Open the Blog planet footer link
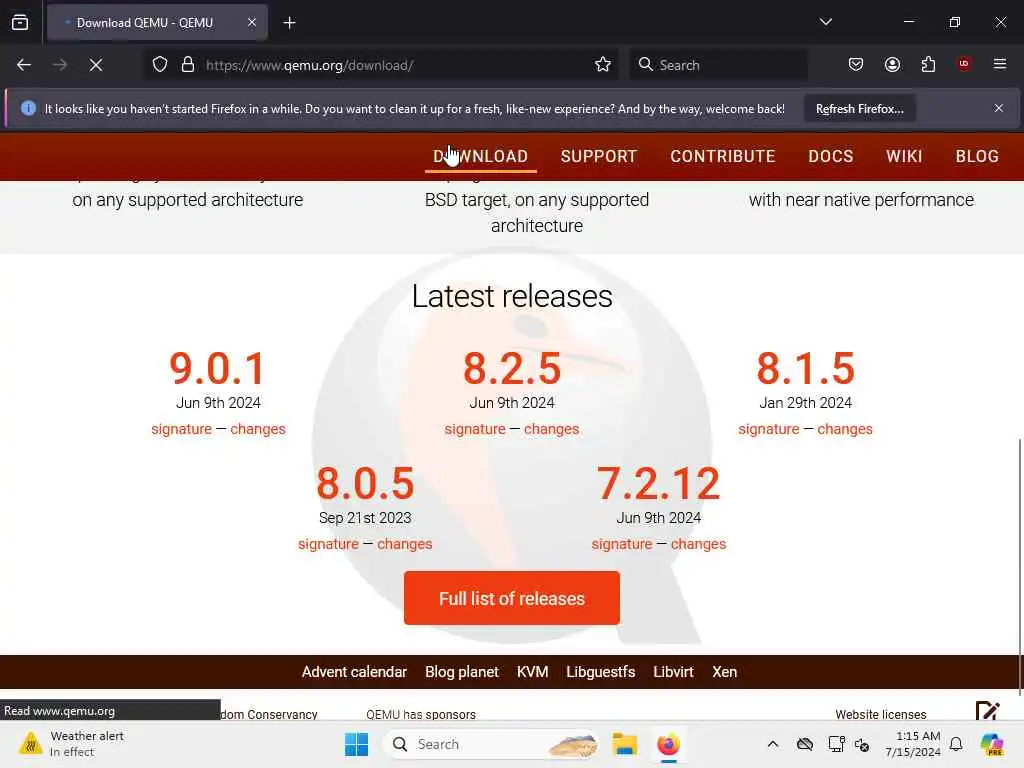The width and height of the screenshot is (1024, 768). click(x=462, y=672)
